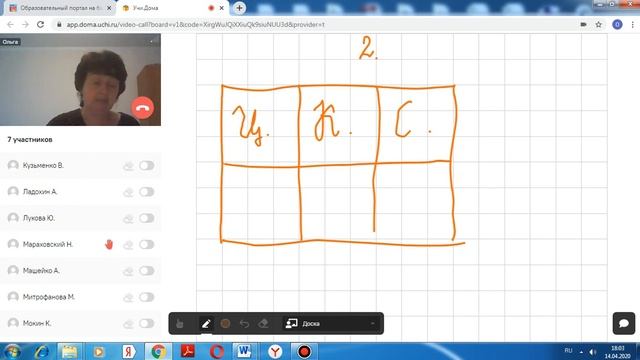Select participant name Лукова Ю.
This screenshot has height=360, width=640.
(39, 218)
